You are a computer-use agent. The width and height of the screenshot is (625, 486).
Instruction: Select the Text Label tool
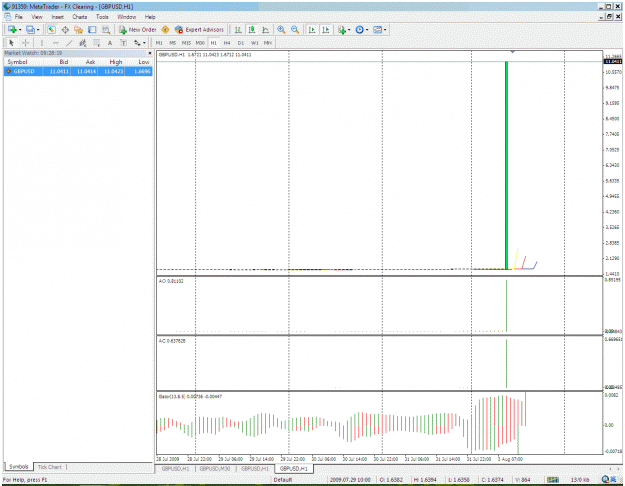coord(124,43)
